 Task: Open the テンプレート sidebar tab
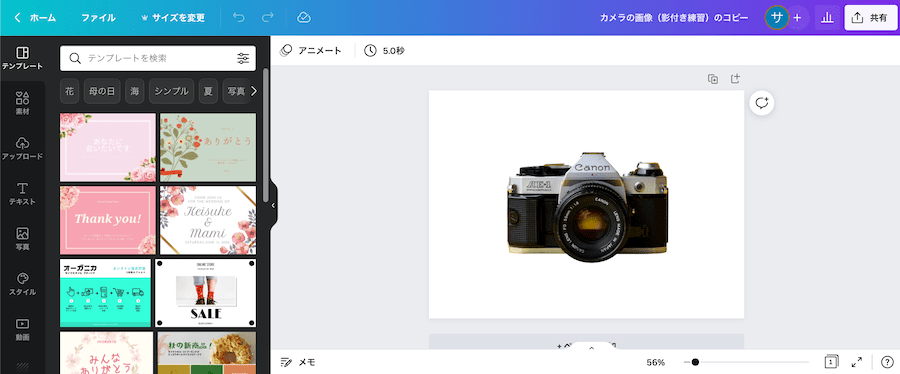click(x=22, y=59)
